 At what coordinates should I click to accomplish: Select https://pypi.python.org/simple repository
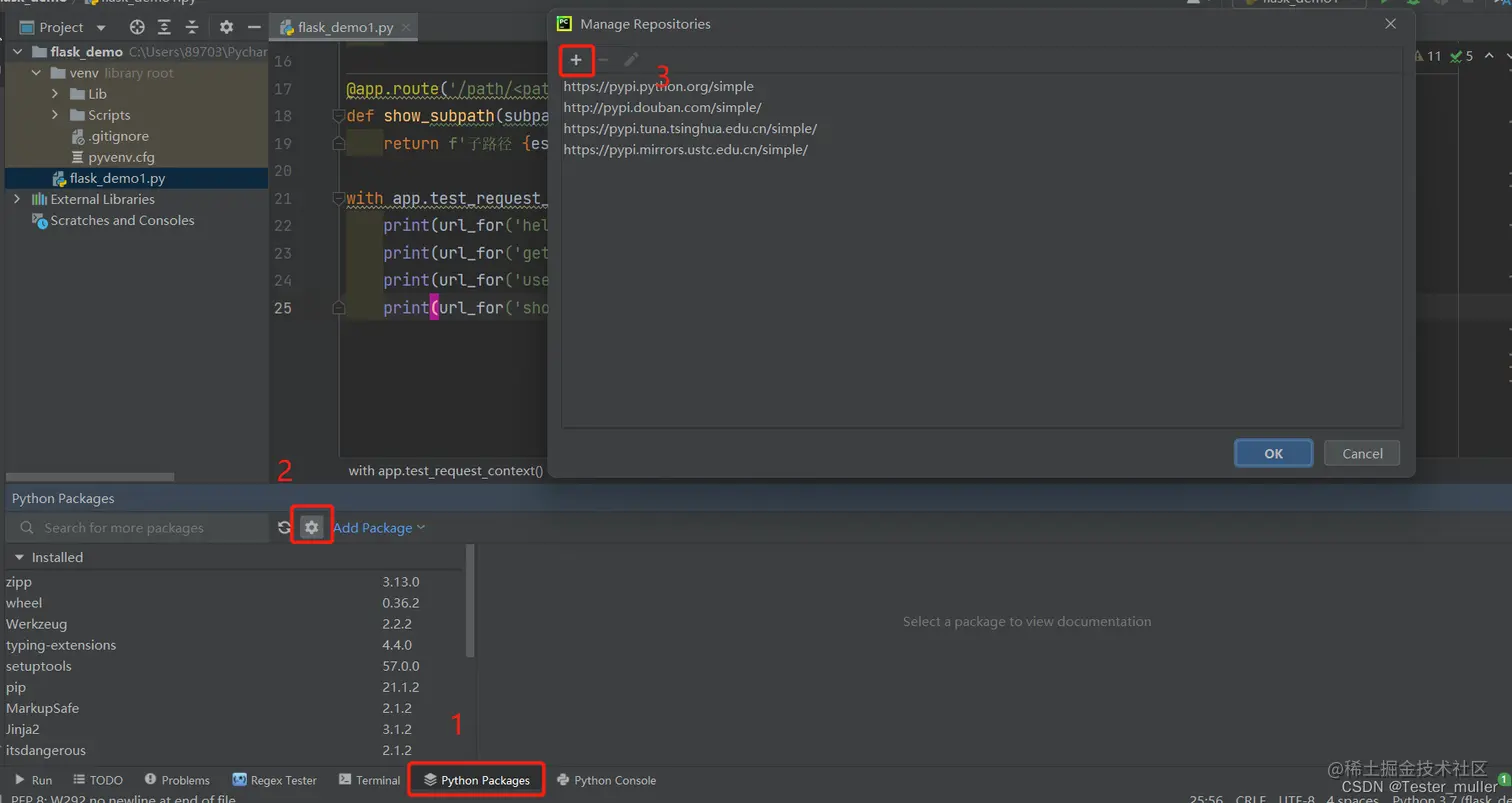(x=659, y=87)
